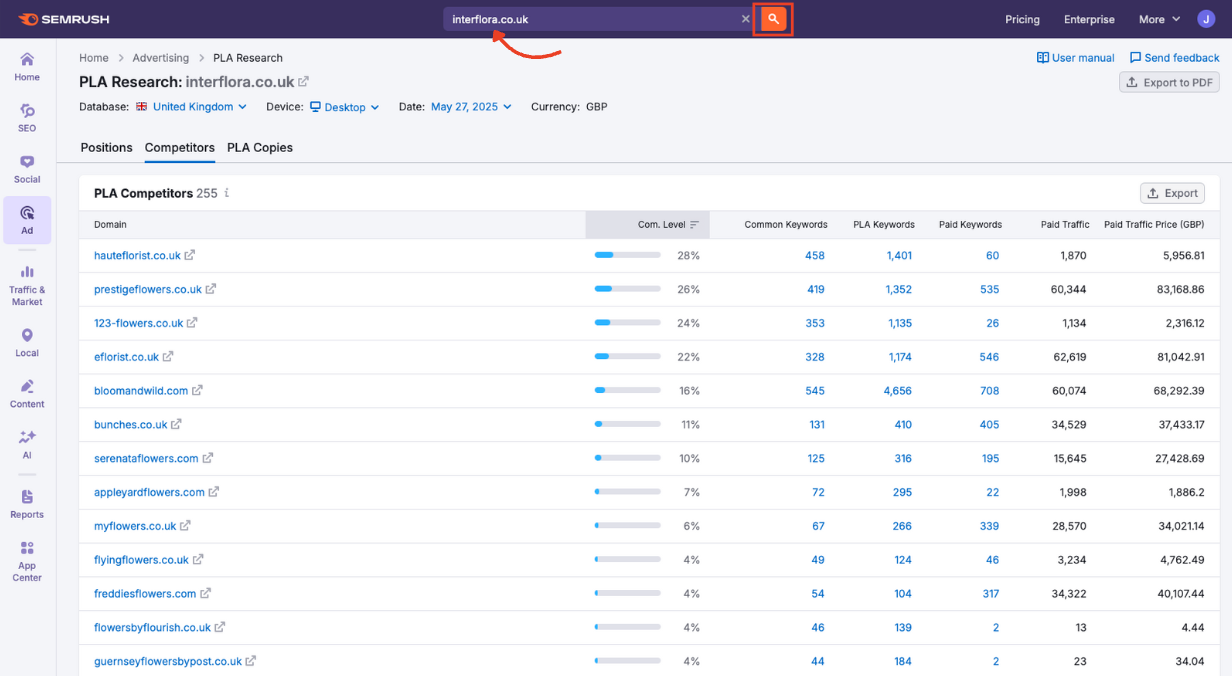1232x676 pixels.
Task: Expand the Device dropdown showing Desktop
Action: click(x=344, y=107)
